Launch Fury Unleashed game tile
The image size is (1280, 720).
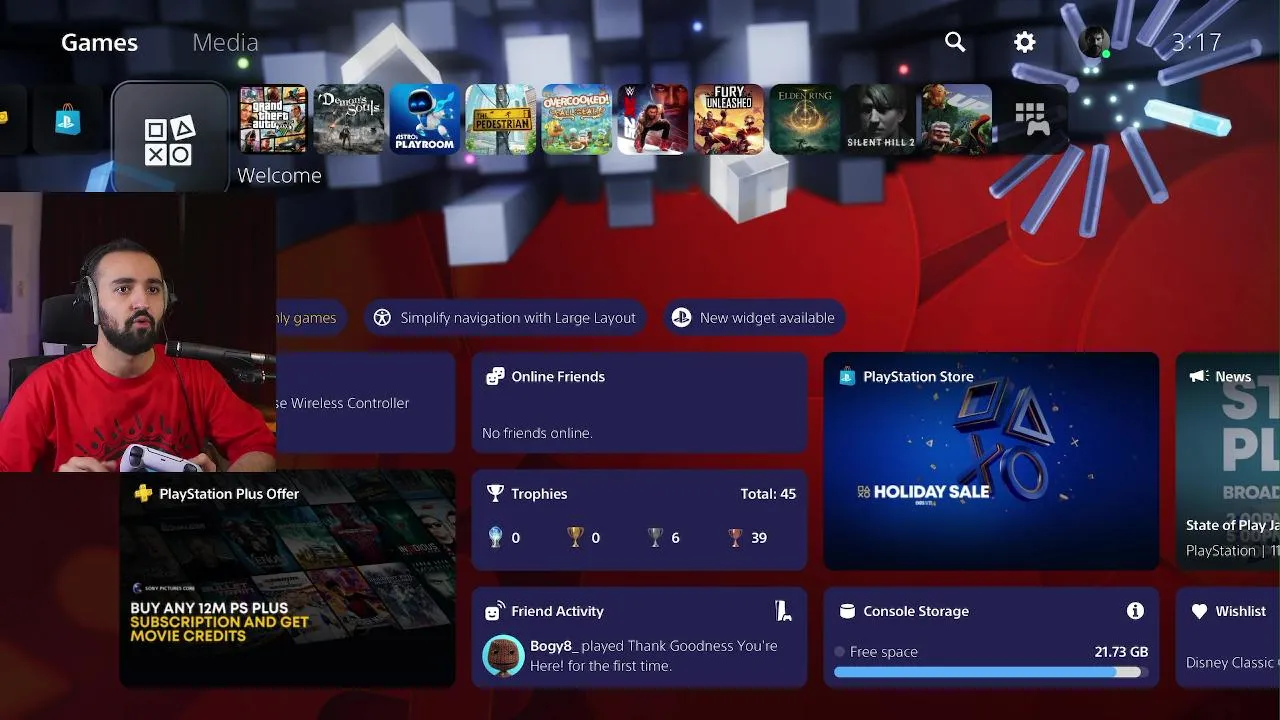pyautogui.click(x=729, y=119)
